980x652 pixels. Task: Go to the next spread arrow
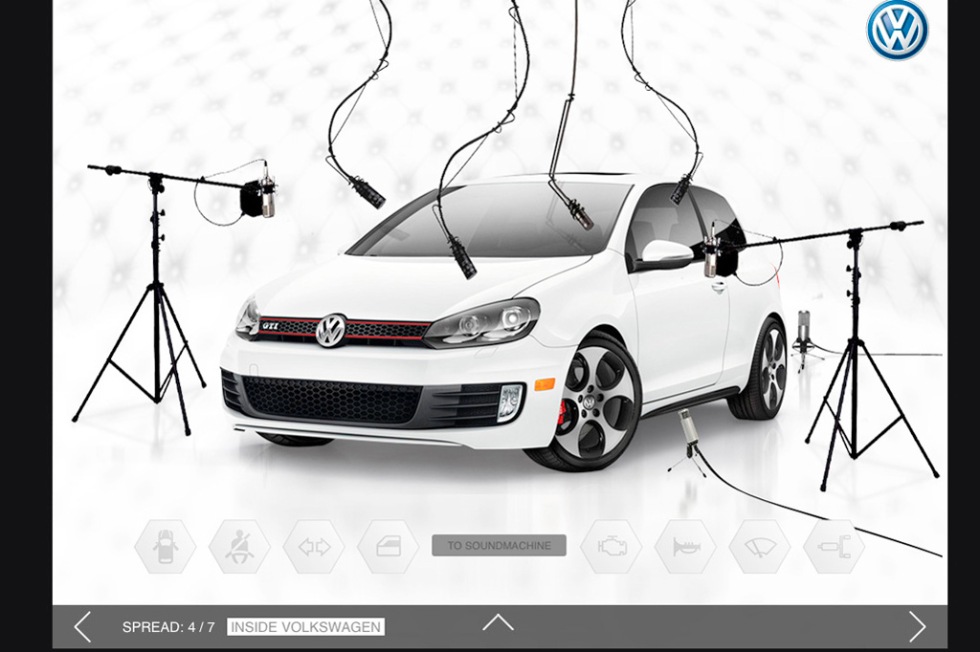[x=916, y=627]
